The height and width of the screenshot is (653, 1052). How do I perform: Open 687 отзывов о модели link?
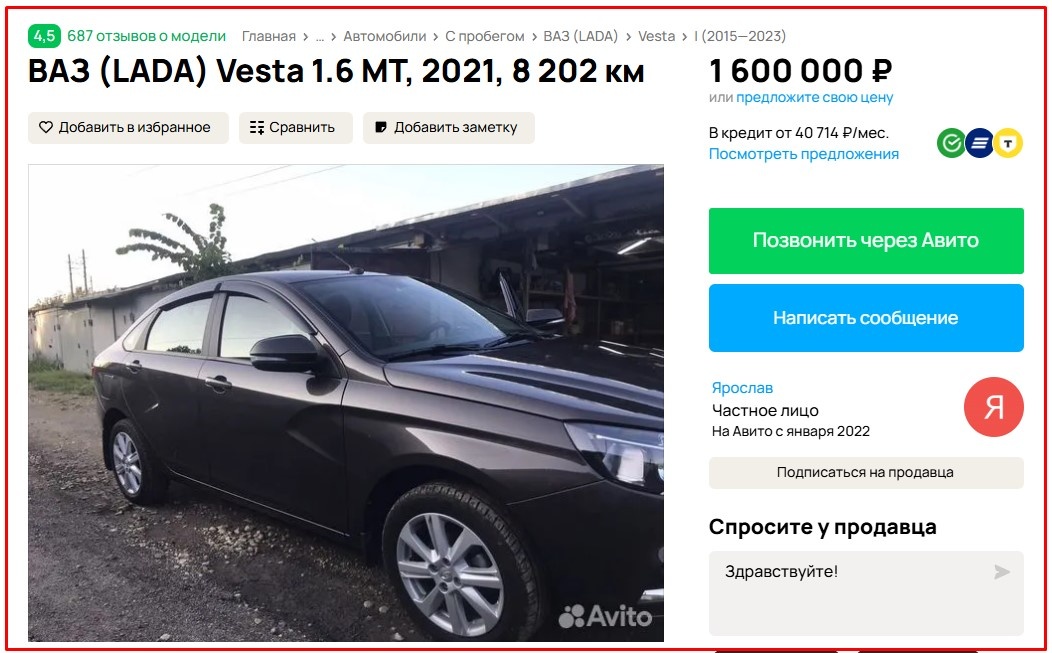(146, 36)
